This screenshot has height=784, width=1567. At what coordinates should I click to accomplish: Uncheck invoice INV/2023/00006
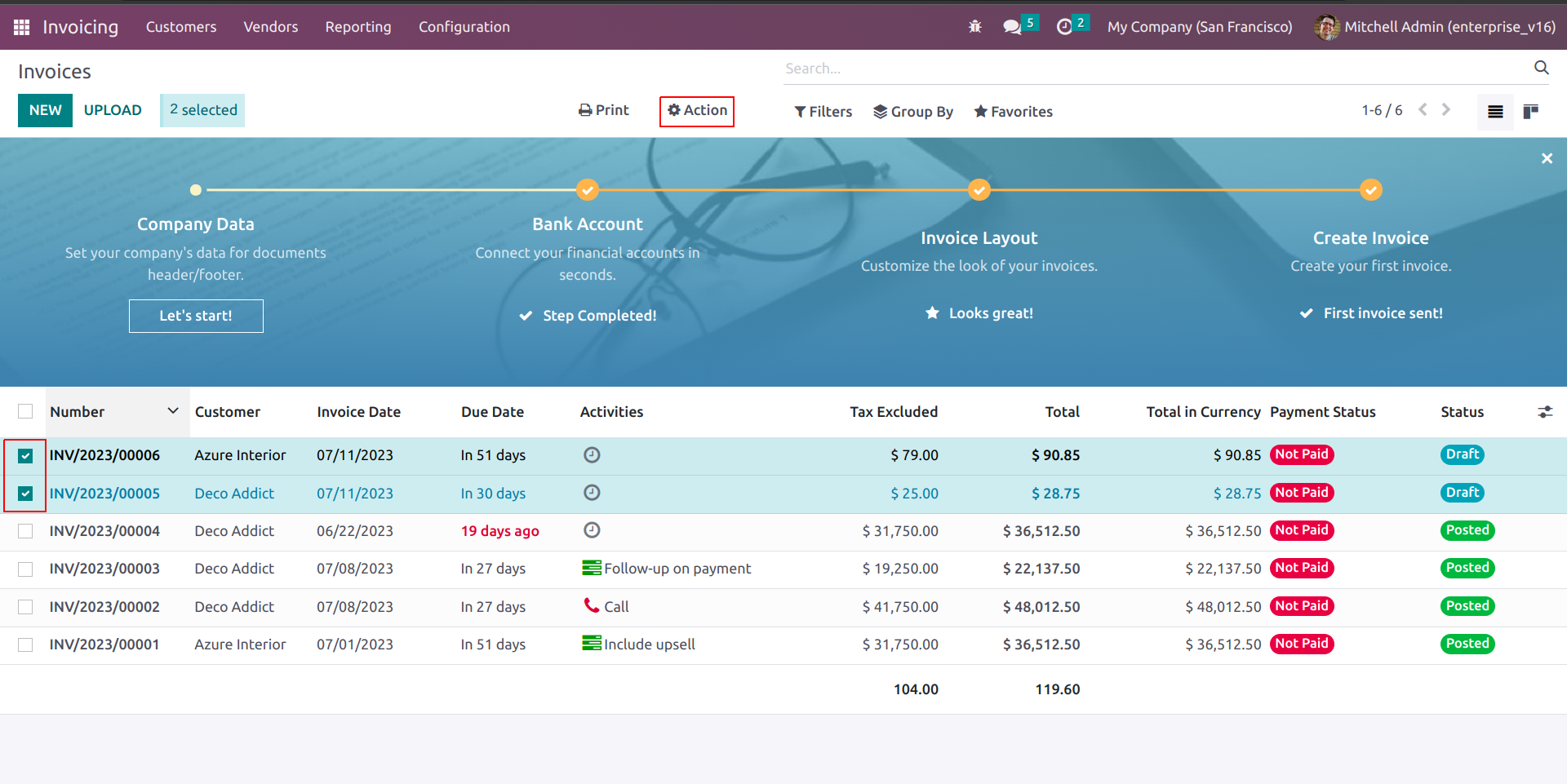[25, 455]
